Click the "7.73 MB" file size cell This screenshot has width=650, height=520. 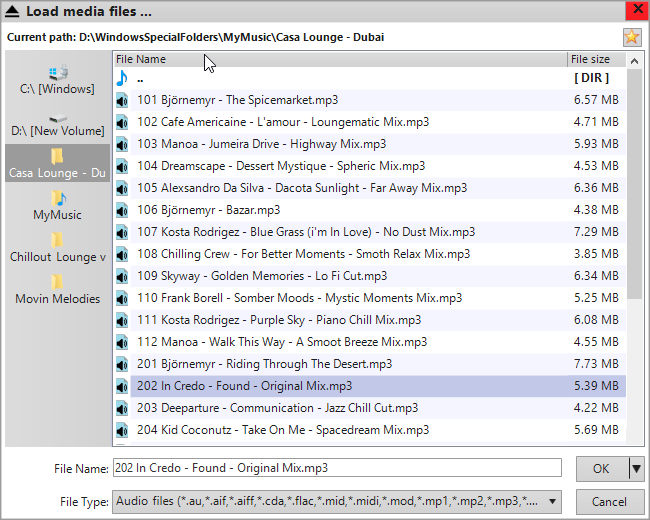tap(596, 364)
